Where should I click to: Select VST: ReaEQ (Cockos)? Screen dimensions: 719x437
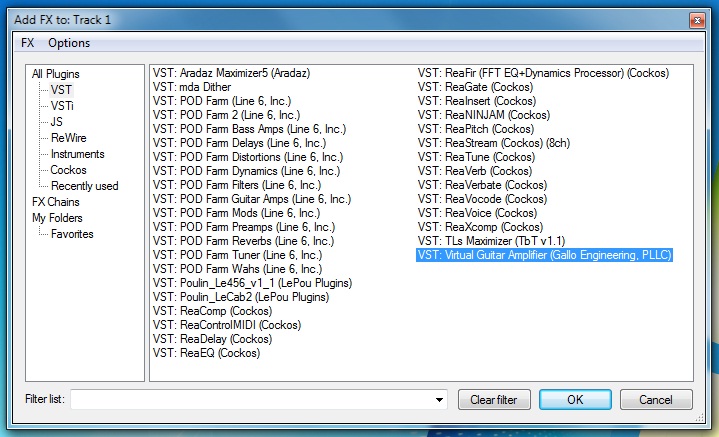point(206,353)
